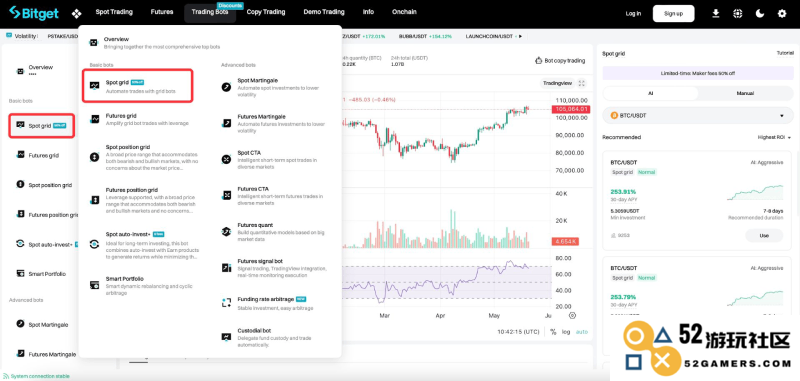Open Bot copy trading link
The width and height of the screenshot is (800, 381).
coord(560,61)
